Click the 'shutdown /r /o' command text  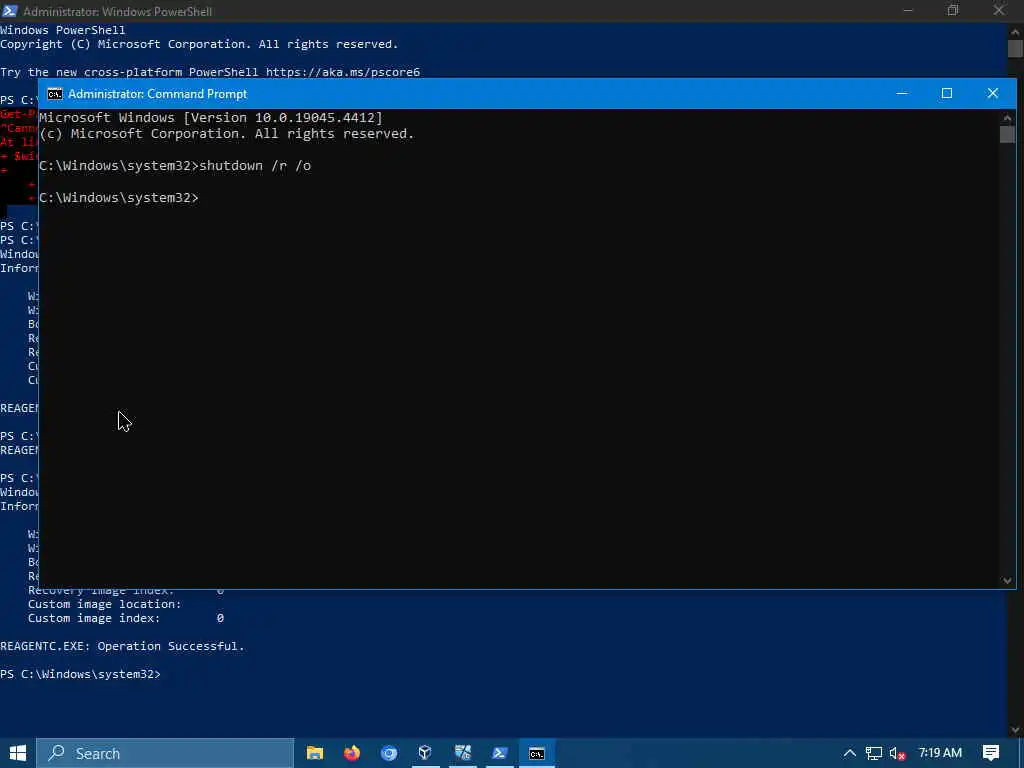[255, 166]
